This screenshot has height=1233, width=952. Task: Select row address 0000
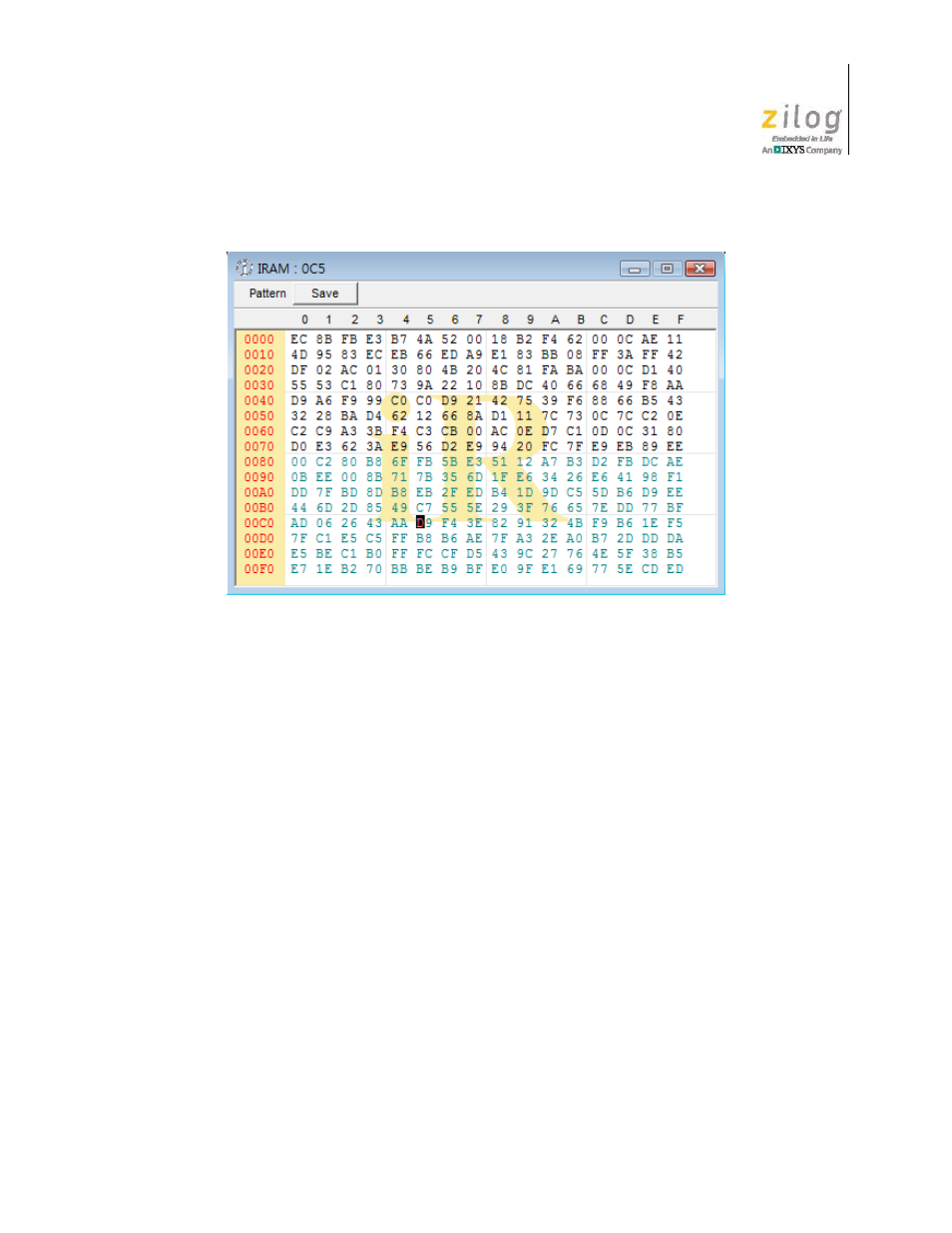[259, 339]
